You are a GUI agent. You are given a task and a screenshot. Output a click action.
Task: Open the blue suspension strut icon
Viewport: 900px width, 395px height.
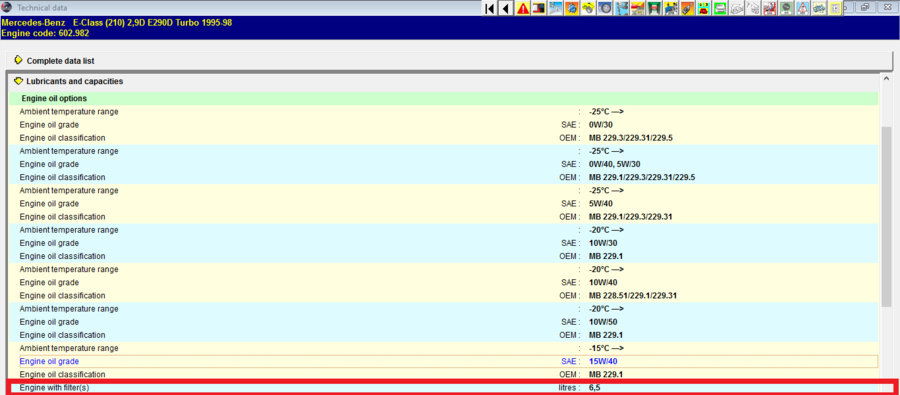621,8
